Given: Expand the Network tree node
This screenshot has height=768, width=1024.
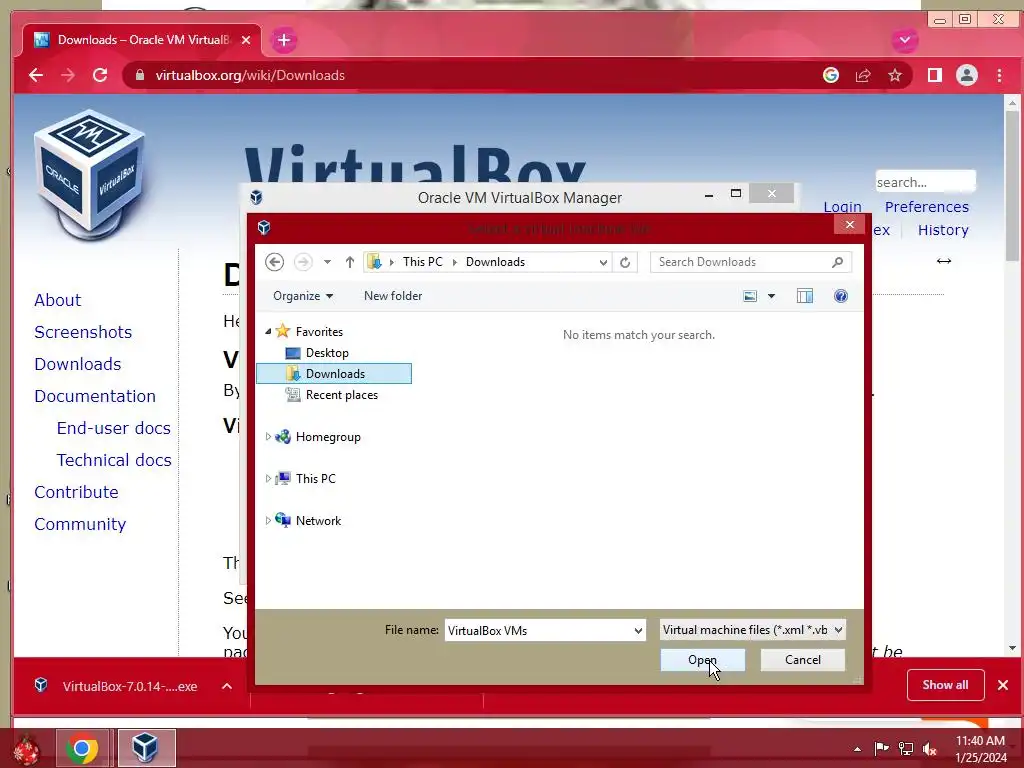Looking at the screenshot, I should [268, 520].
